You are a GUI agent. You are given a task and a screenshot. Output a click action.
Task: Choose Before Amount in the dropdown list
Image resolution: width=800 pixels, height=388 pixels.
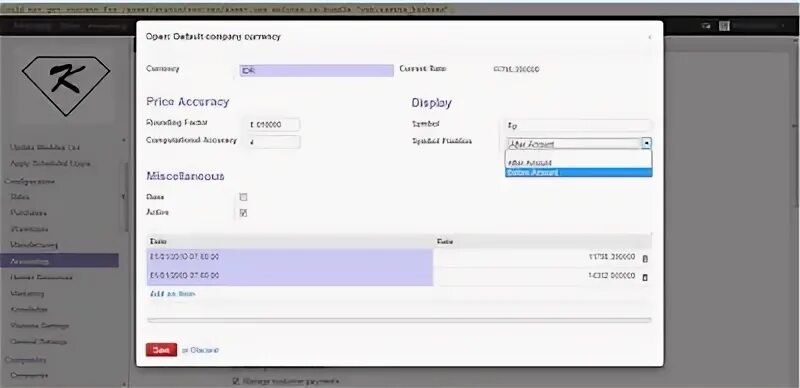[x=579, y=173]
